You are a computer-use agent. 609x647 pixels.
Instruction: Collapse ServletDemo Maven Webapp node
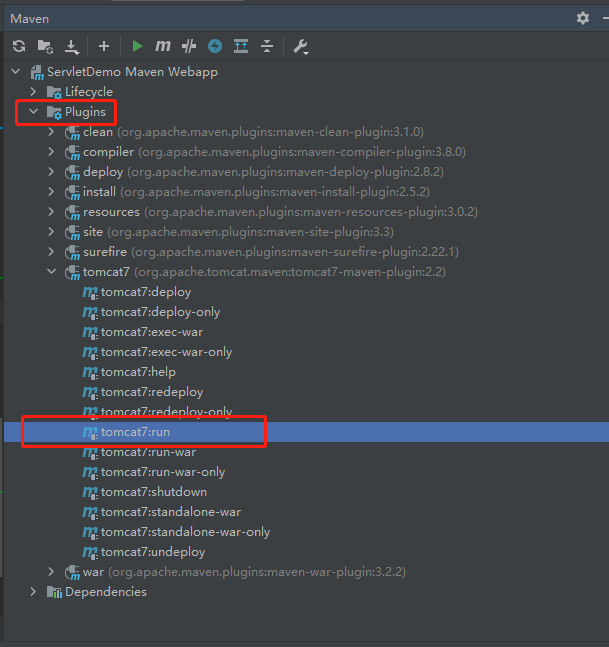(16, 72)
